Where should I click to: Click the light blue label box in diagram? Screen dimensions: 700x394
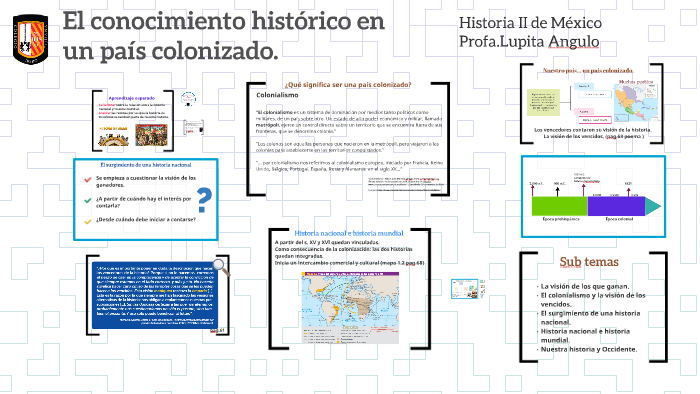coord(584,86)
